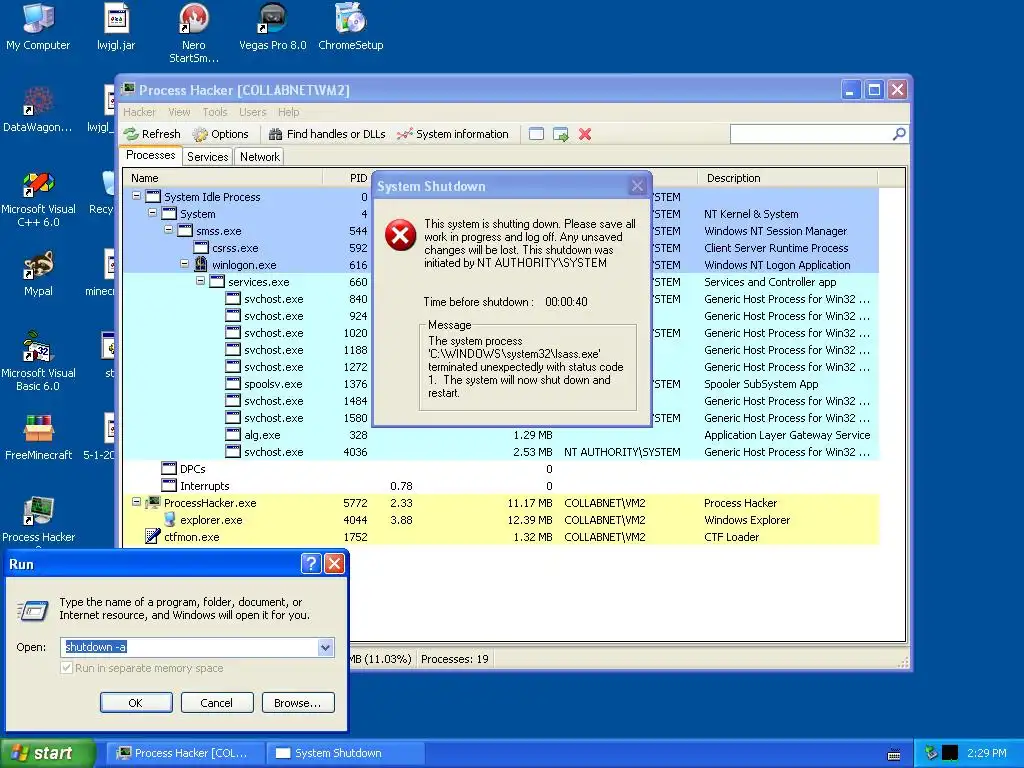Image resolution: width=1024 pixels, height=768 pixels.
Task: Open Options in Process Hacker toolbar
Action: point(221,134)
